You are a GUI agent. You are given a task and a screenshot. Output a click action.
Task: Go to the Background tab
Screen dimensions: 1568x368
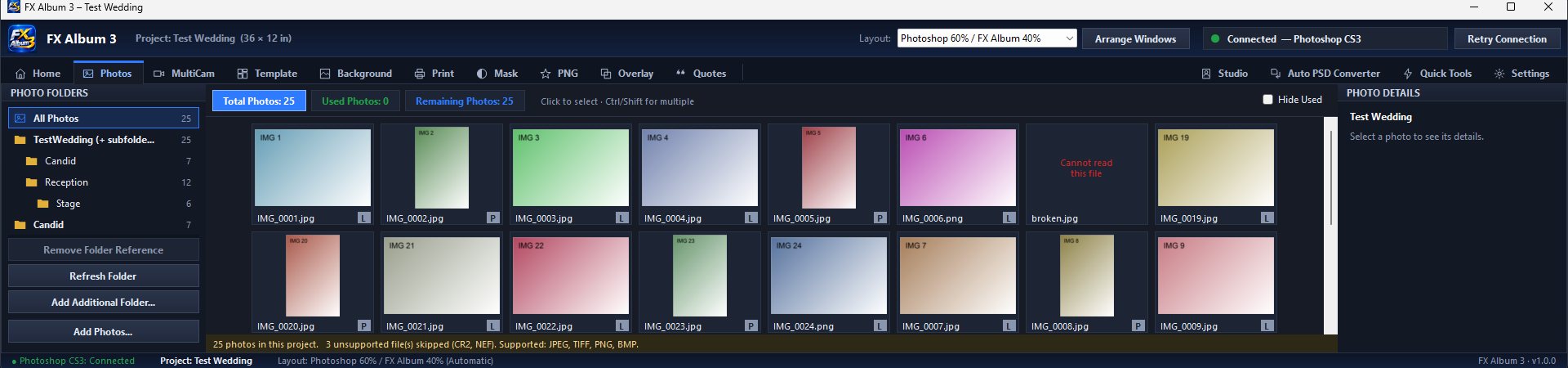coord(356,74)
